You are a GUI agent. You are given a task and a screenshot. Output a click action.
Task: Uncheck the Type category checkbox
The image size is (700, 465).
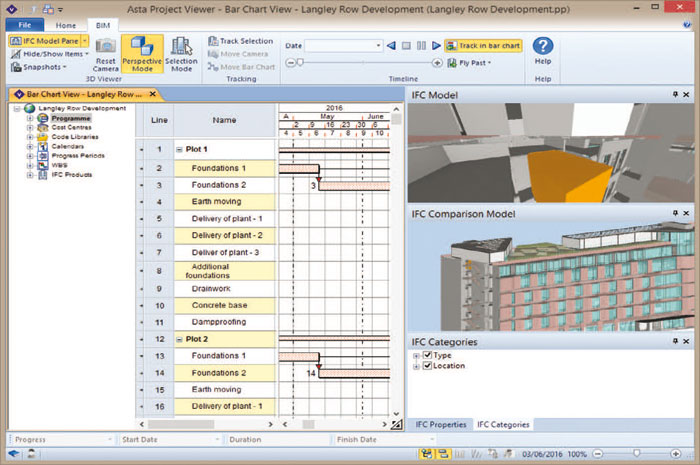(x=427, y=355)
